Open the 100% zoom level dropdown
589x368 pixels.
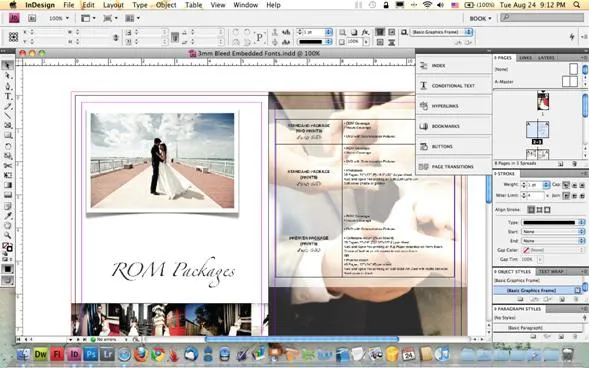[x=59, y=18]
